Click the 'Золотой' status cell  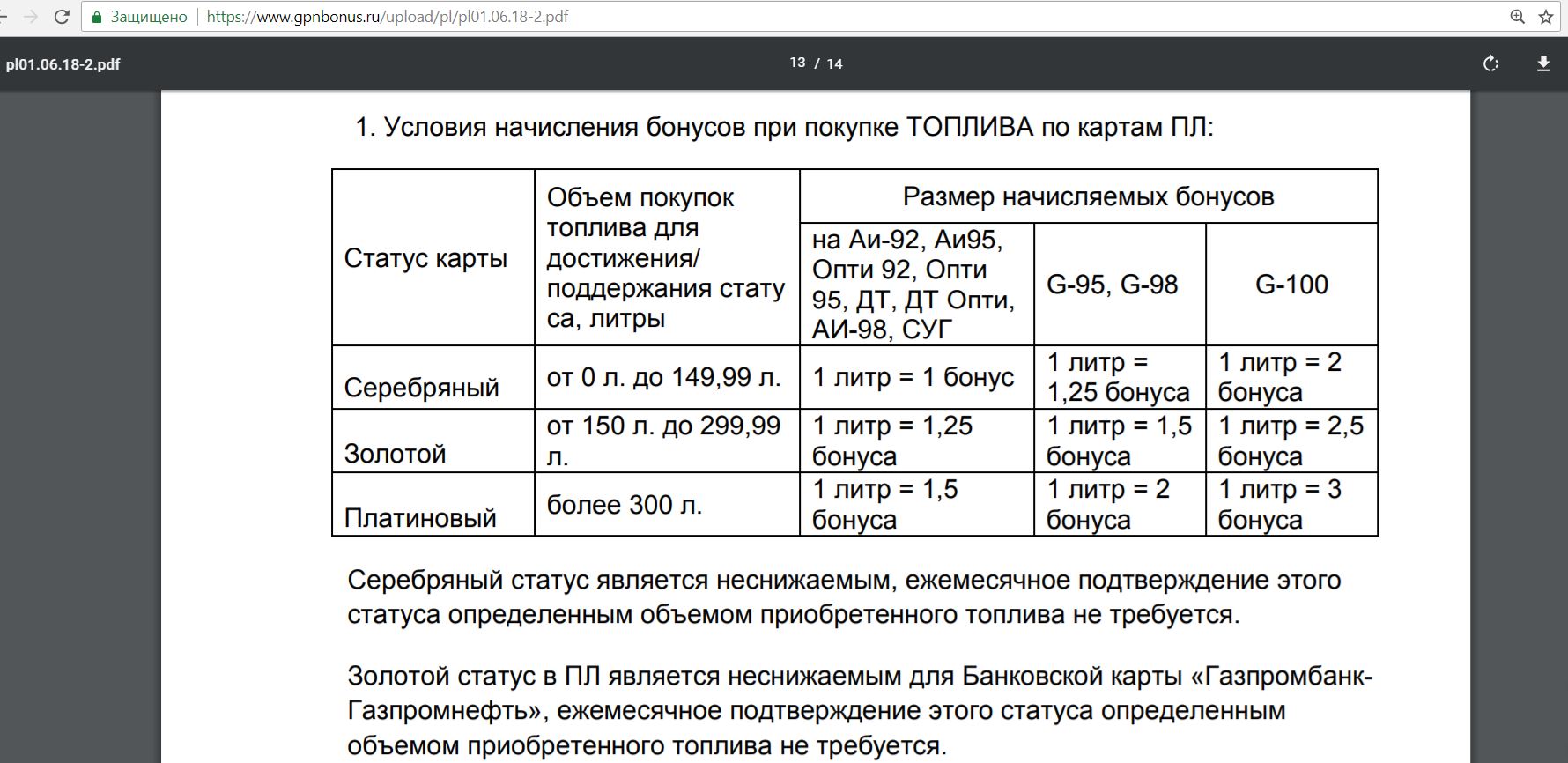point(433,441)
